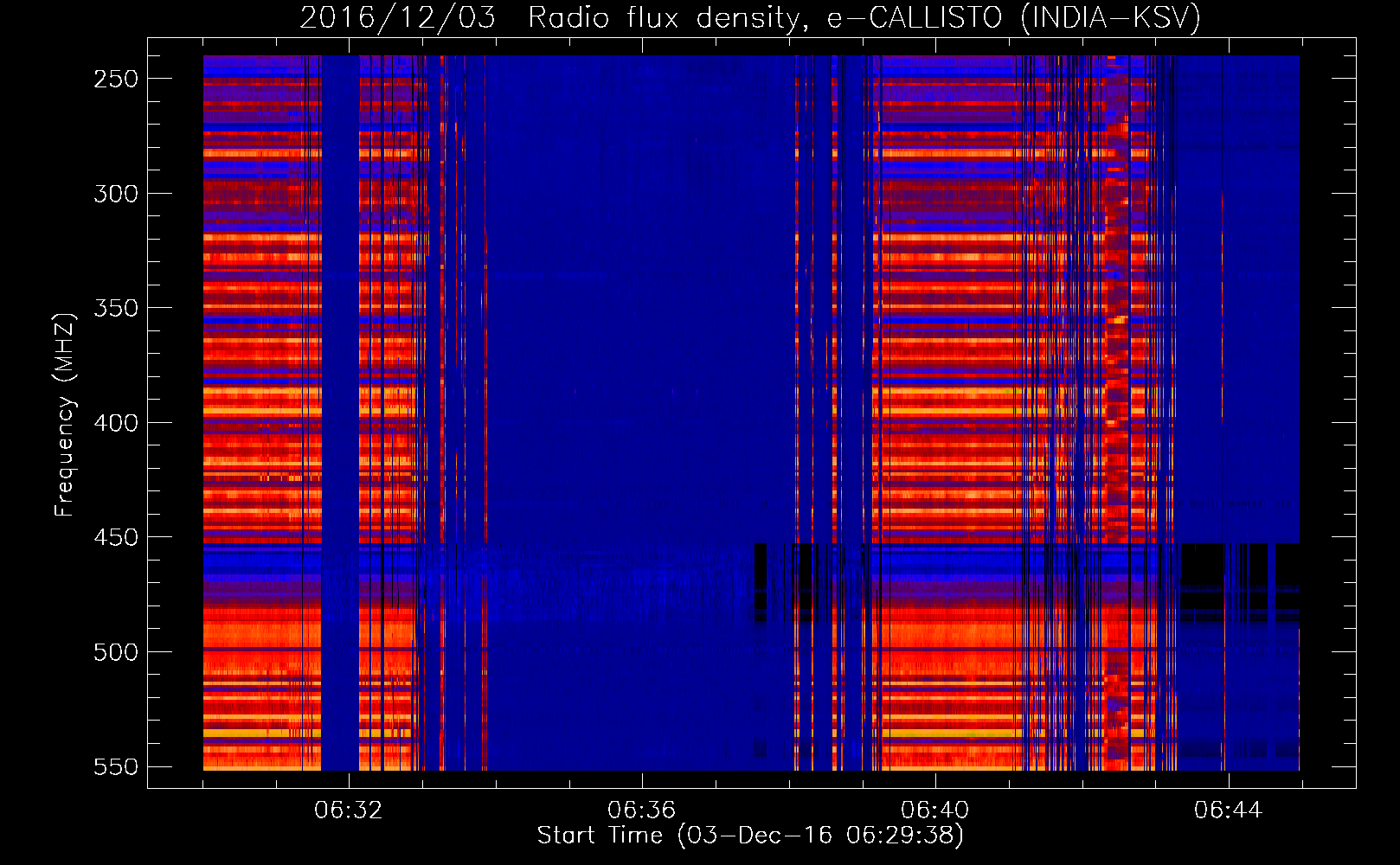Image resolution: width=1400 pixels, height=865 pixels.
Task: Select the 350 frequency tick label
Action: pyautogui.click(x=116, y=308)
